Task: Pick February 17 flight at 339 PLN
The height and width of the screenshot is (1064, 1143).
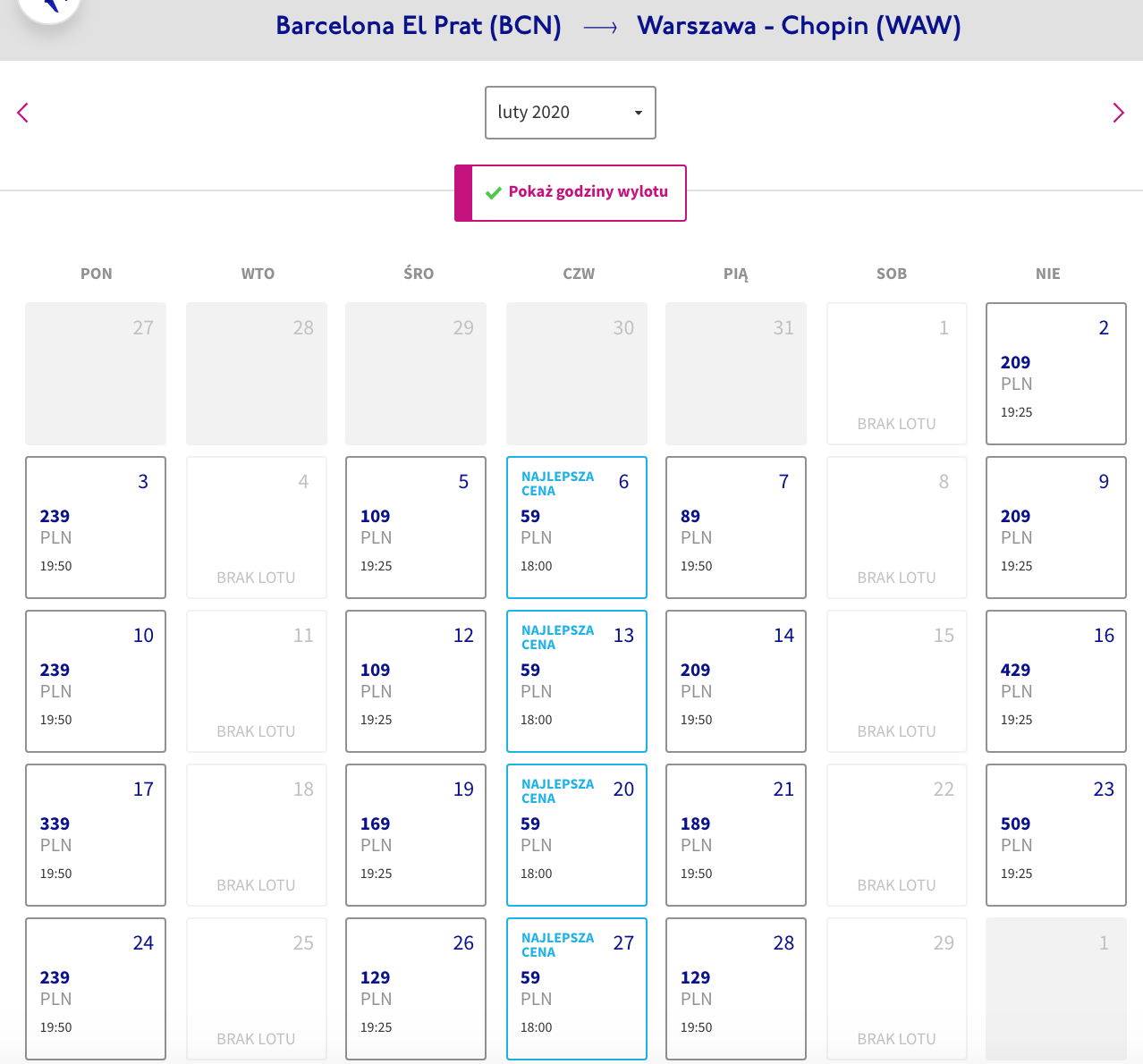Action: click(x=96, y=835)
